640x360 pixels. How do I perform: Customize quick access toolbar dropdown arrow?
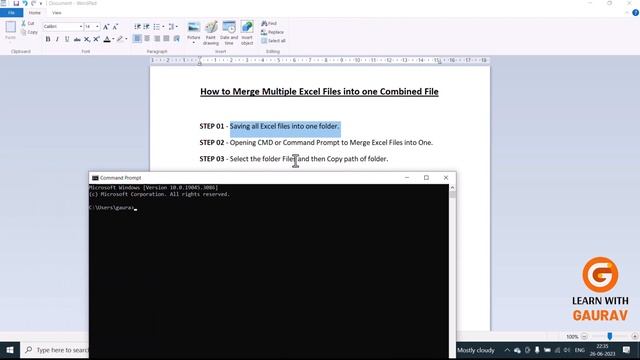41,4
